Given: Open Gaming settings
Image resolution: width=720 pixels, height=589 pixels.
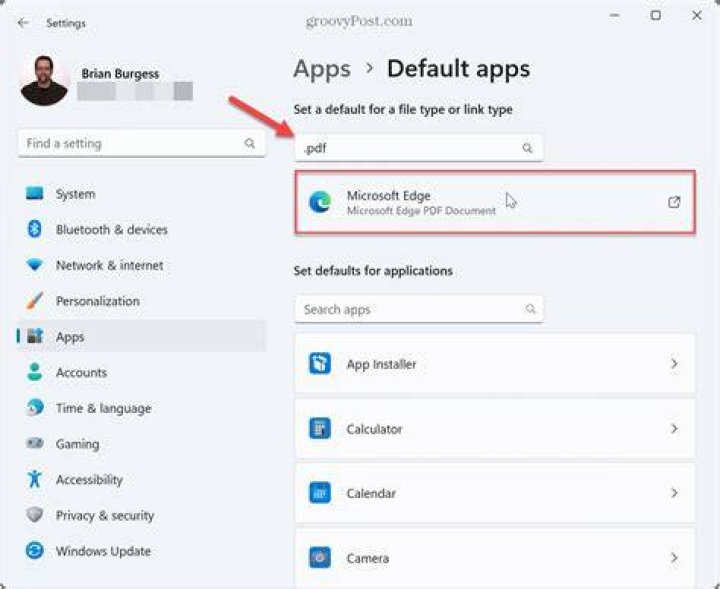Looking at the screenshot, I should click(141, 444).
